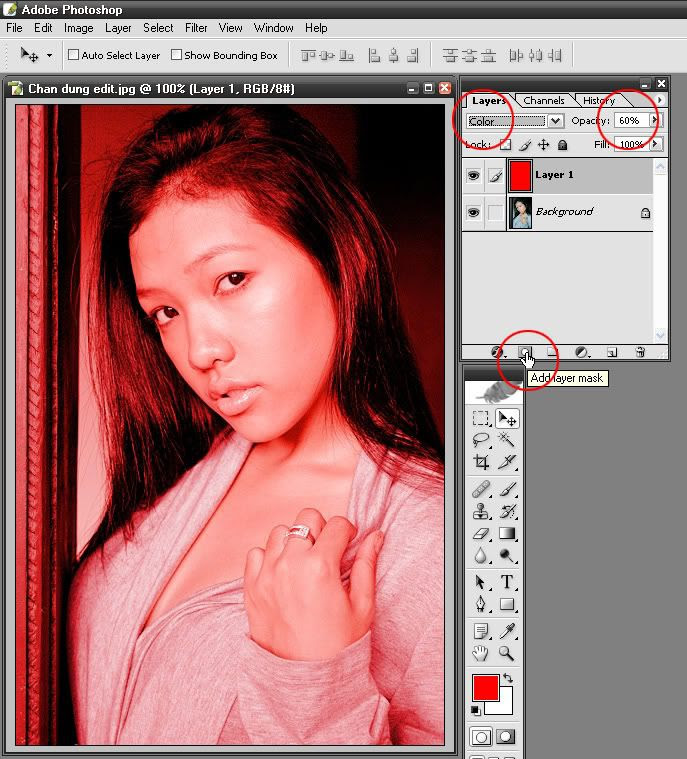Image resolution: width=687 pixels, height=759 pixels.
Task: Select the Hand tool
Action: pyautogui.click(x=480, y=653)
